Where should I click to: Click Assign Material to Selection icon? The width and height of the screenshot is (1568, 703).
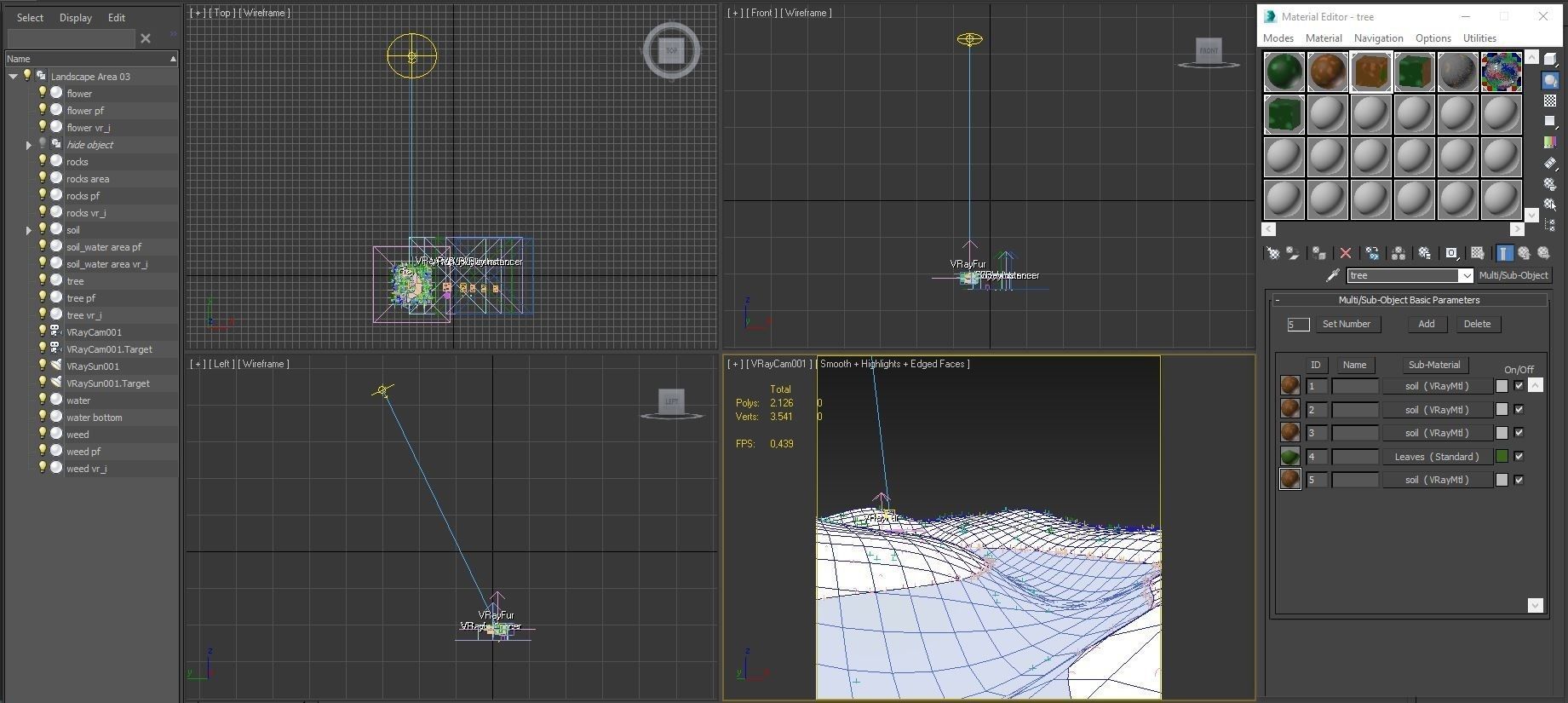pyautogui.click(x=1318, y=253)
